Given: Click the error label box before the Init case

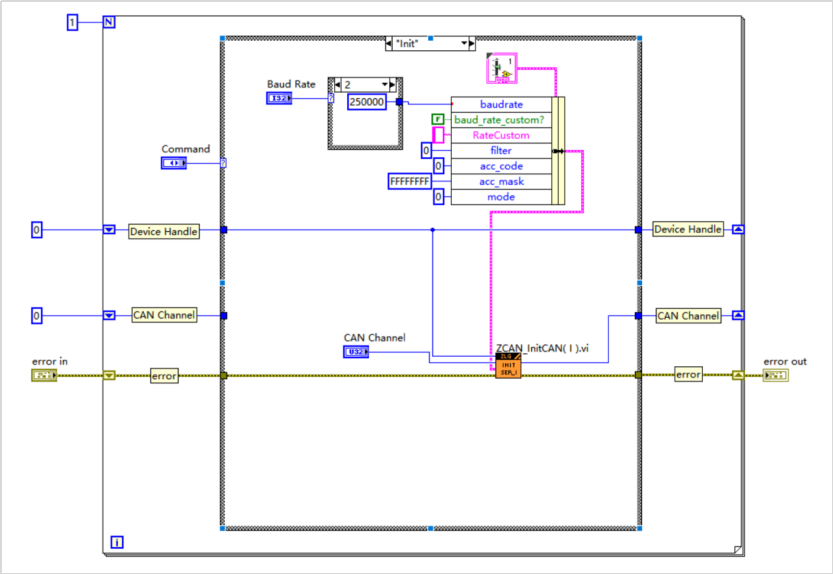Looking at the screenshot, I should click(164, 376).
